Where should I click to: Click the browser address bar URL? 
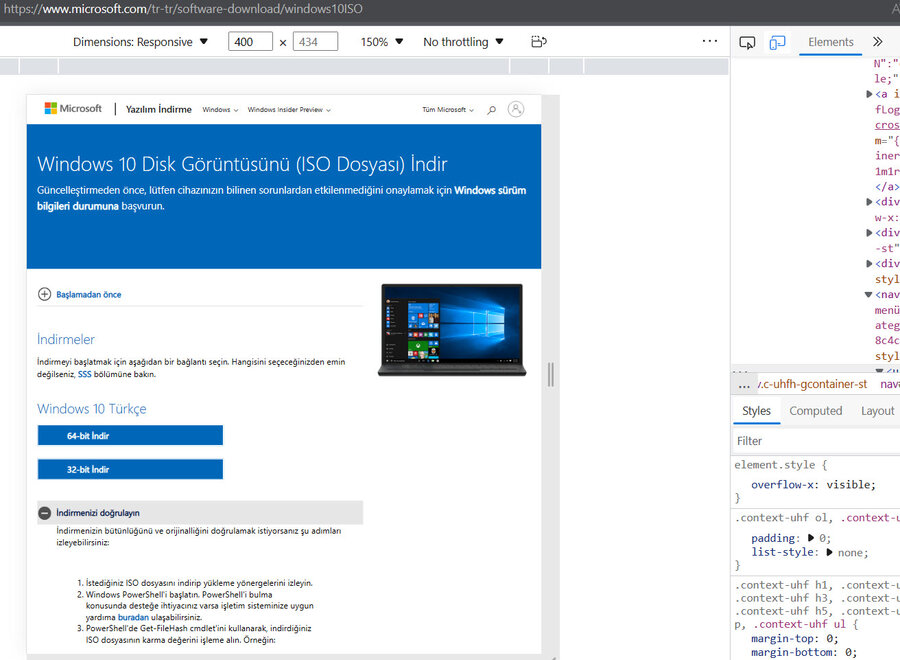pyautogui.click(x=183, y=9)
